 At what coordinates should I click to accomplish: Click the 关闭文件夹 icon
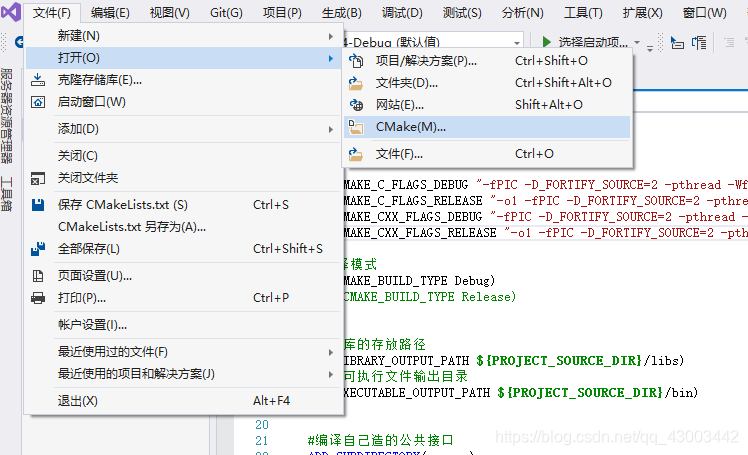tap(38, 178)
